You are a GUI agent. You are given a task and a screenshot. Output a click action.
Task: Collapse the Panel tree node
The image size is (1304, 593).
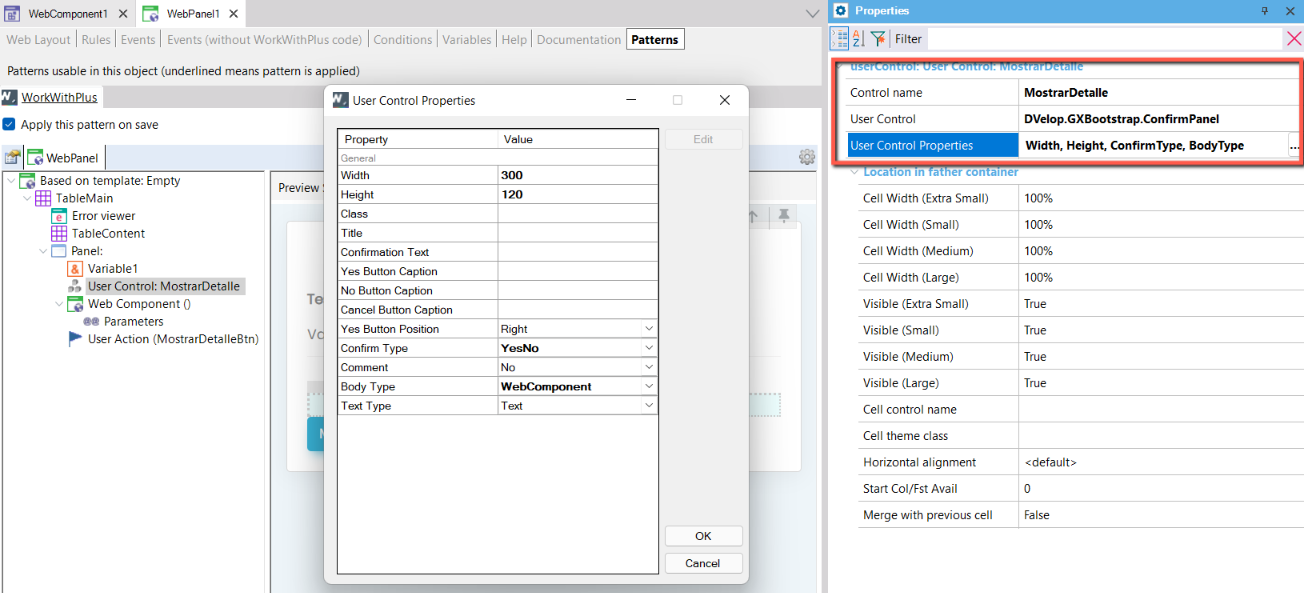43,251
